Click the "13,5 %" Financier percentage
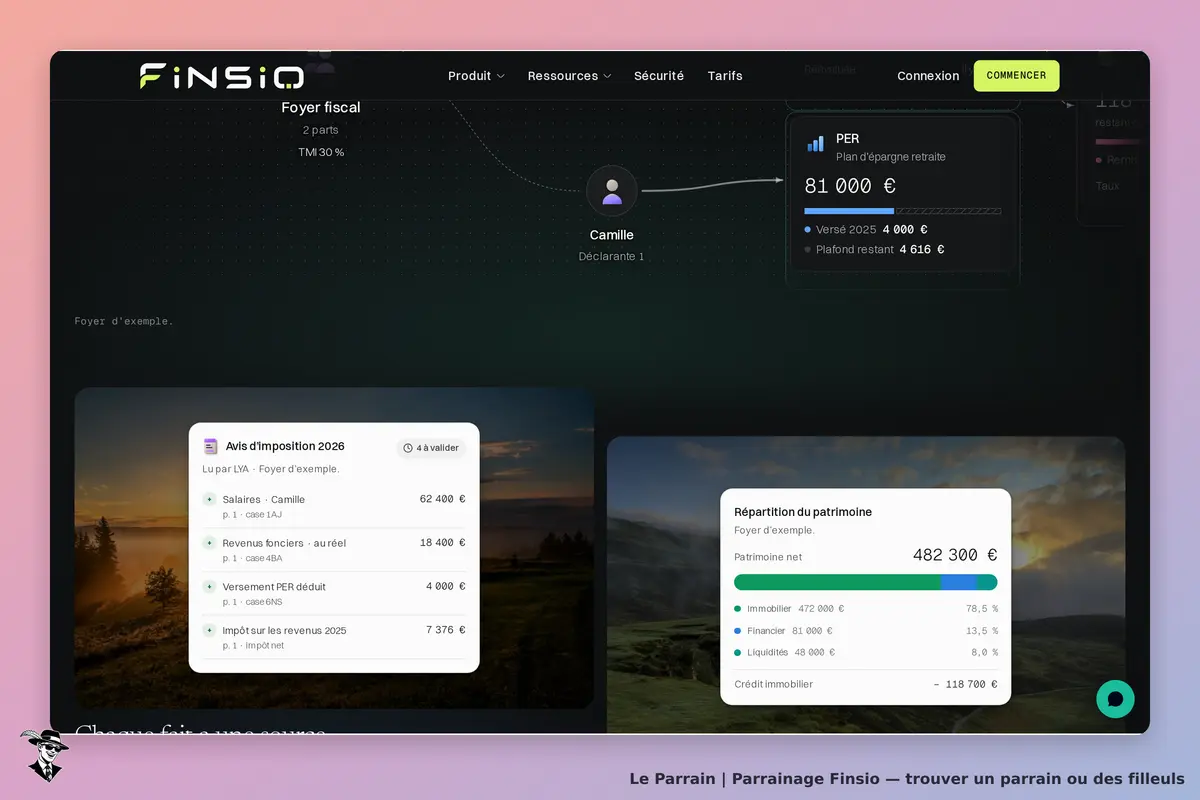The image size is (1200, 800). (x=982, y=631)
